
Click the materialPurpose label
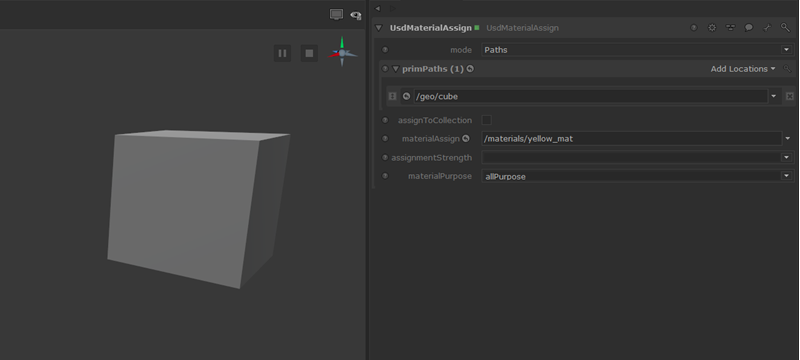coord(440,176)
